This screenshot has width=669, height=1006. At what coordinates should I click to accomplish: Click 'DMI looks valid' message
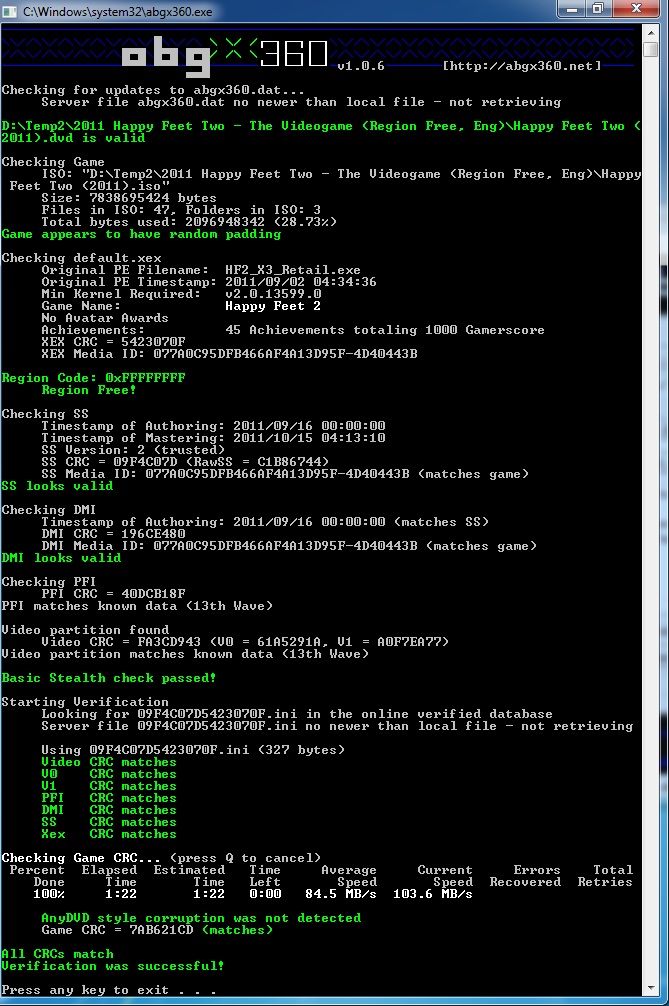61,558
